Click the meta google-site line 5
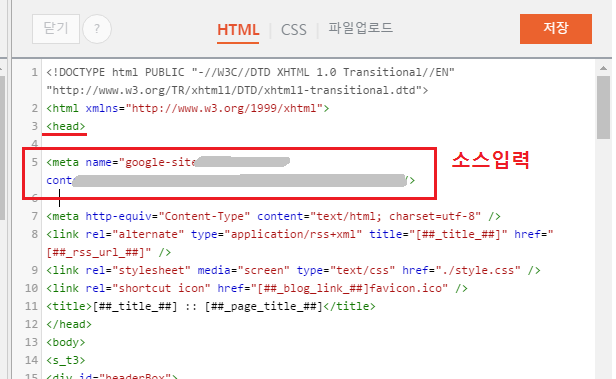This screenshot has width=616, height=379. coord(168,162)
